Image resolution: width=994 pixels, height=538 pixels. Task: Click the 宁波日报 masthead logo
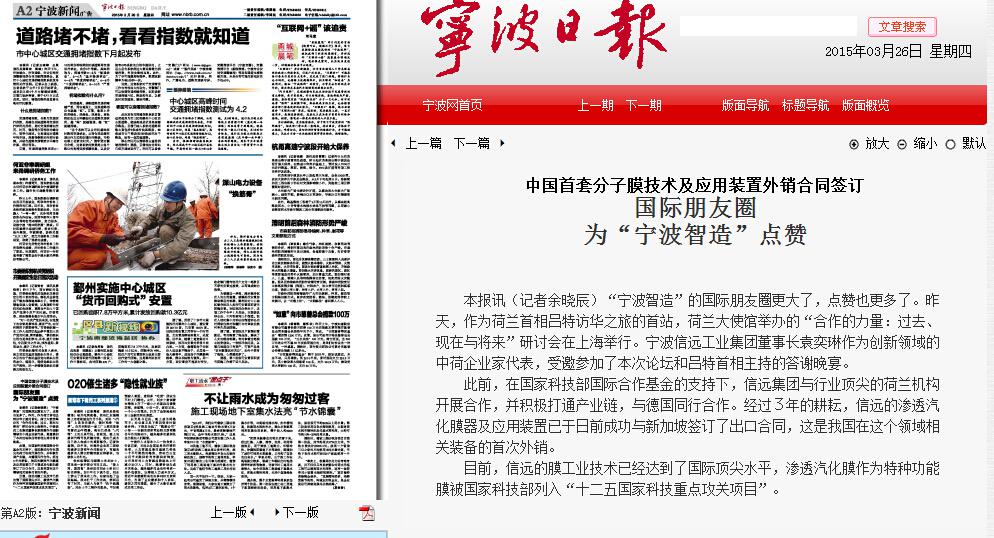tap(543, 37)
